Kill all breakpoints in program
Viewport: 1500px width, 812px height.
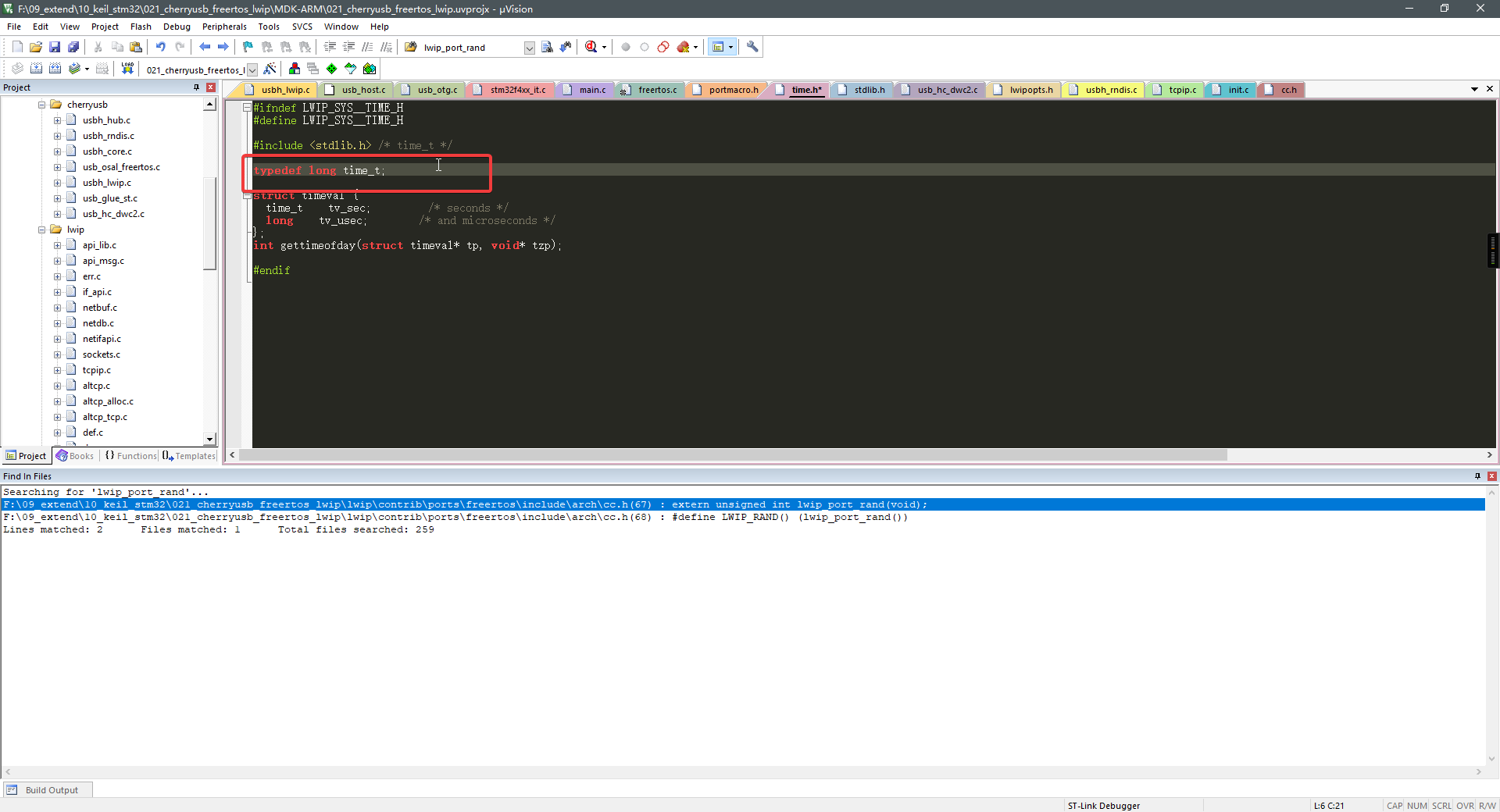point(685,47)
